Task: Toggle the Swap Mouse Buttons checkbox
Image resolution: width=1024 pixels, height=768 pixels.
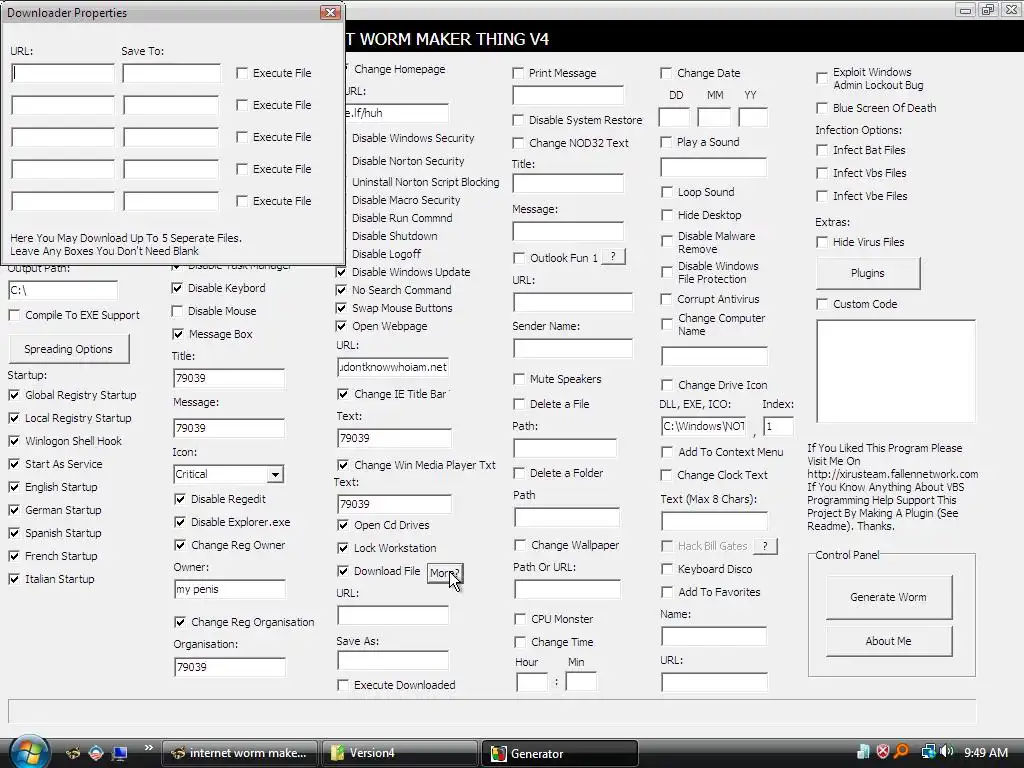Action: [341, 308]
